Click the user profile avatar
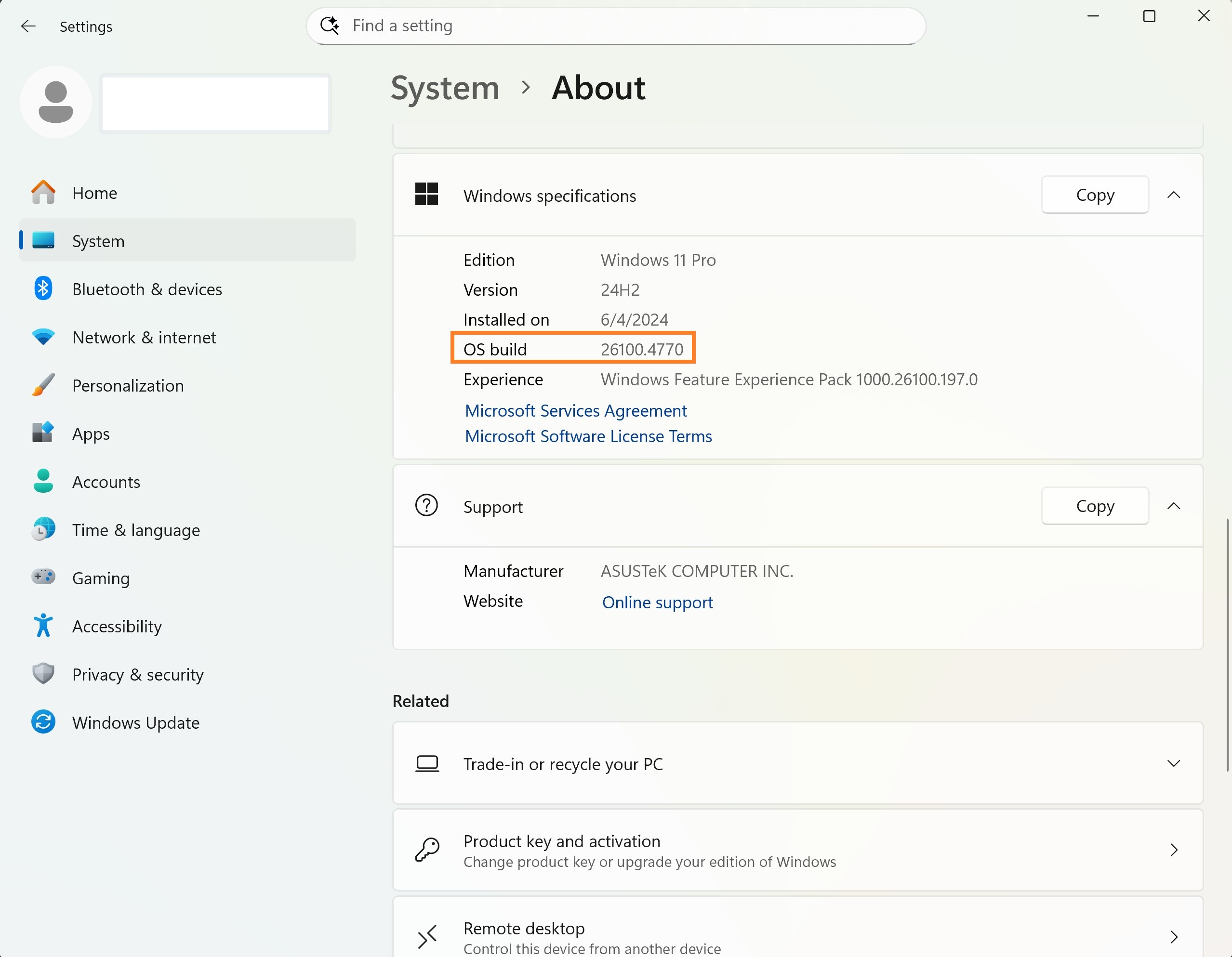 56,103
